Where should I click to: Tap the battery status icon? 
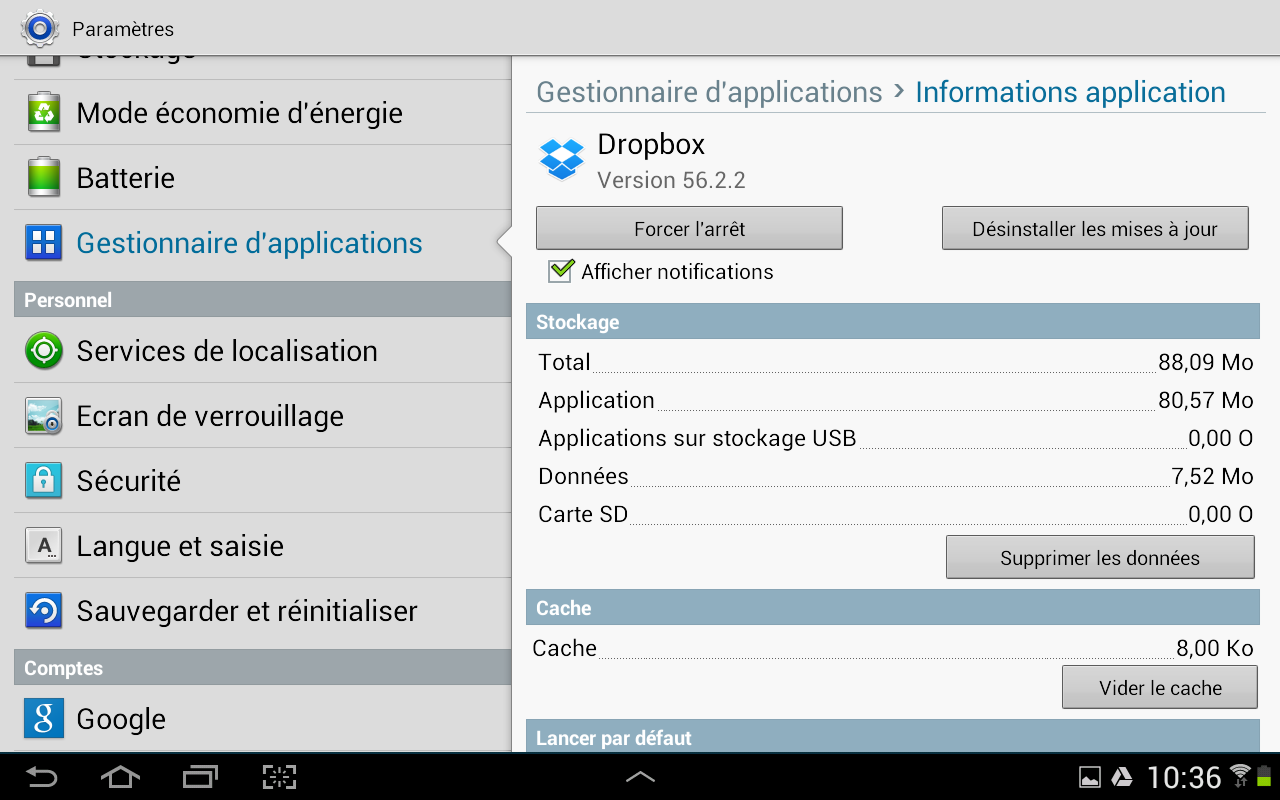pyautogui.click(x=1265, y=776)
